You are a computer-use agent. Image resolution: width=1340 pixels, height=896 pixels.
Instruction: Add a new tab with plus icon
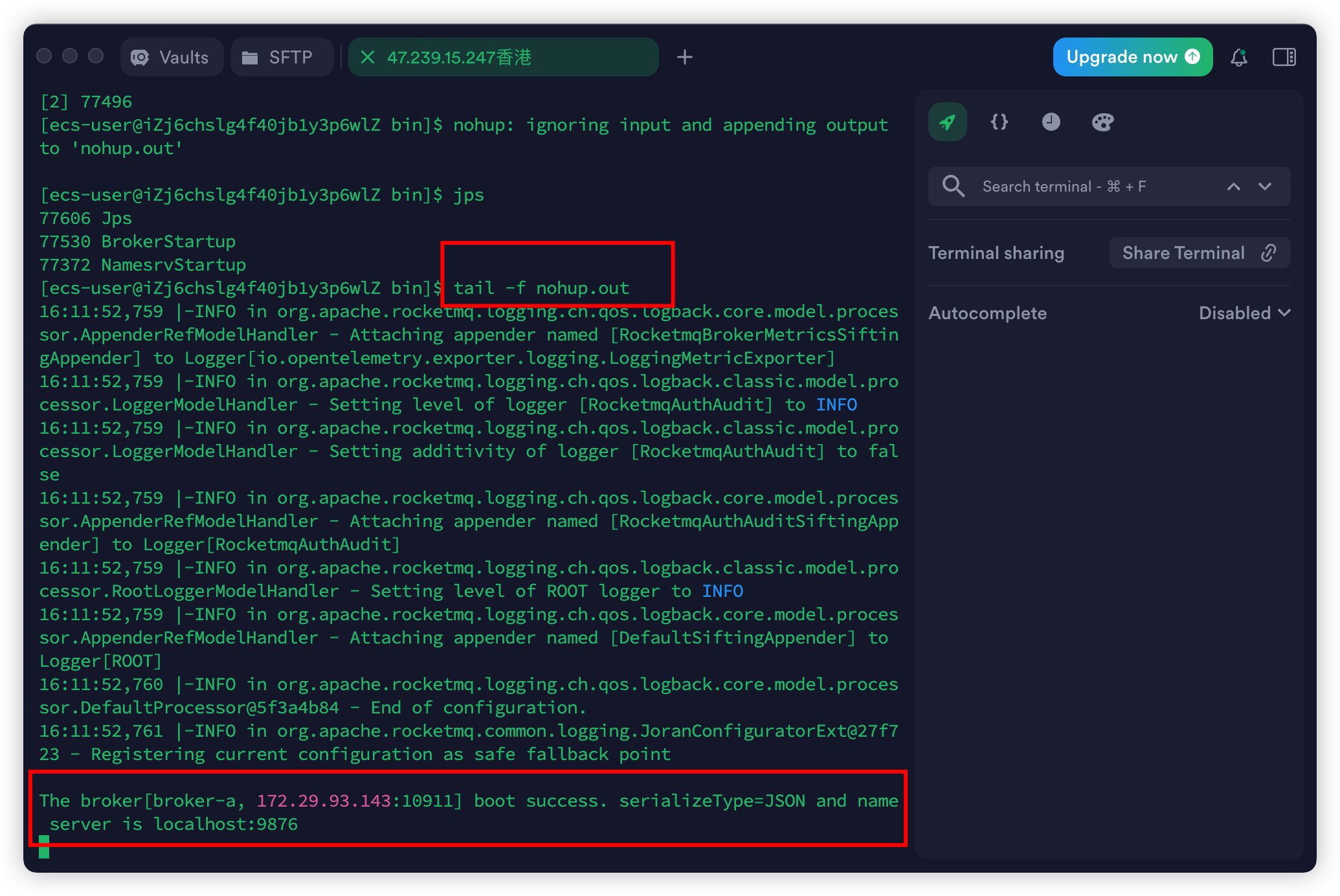click(685, 58)
